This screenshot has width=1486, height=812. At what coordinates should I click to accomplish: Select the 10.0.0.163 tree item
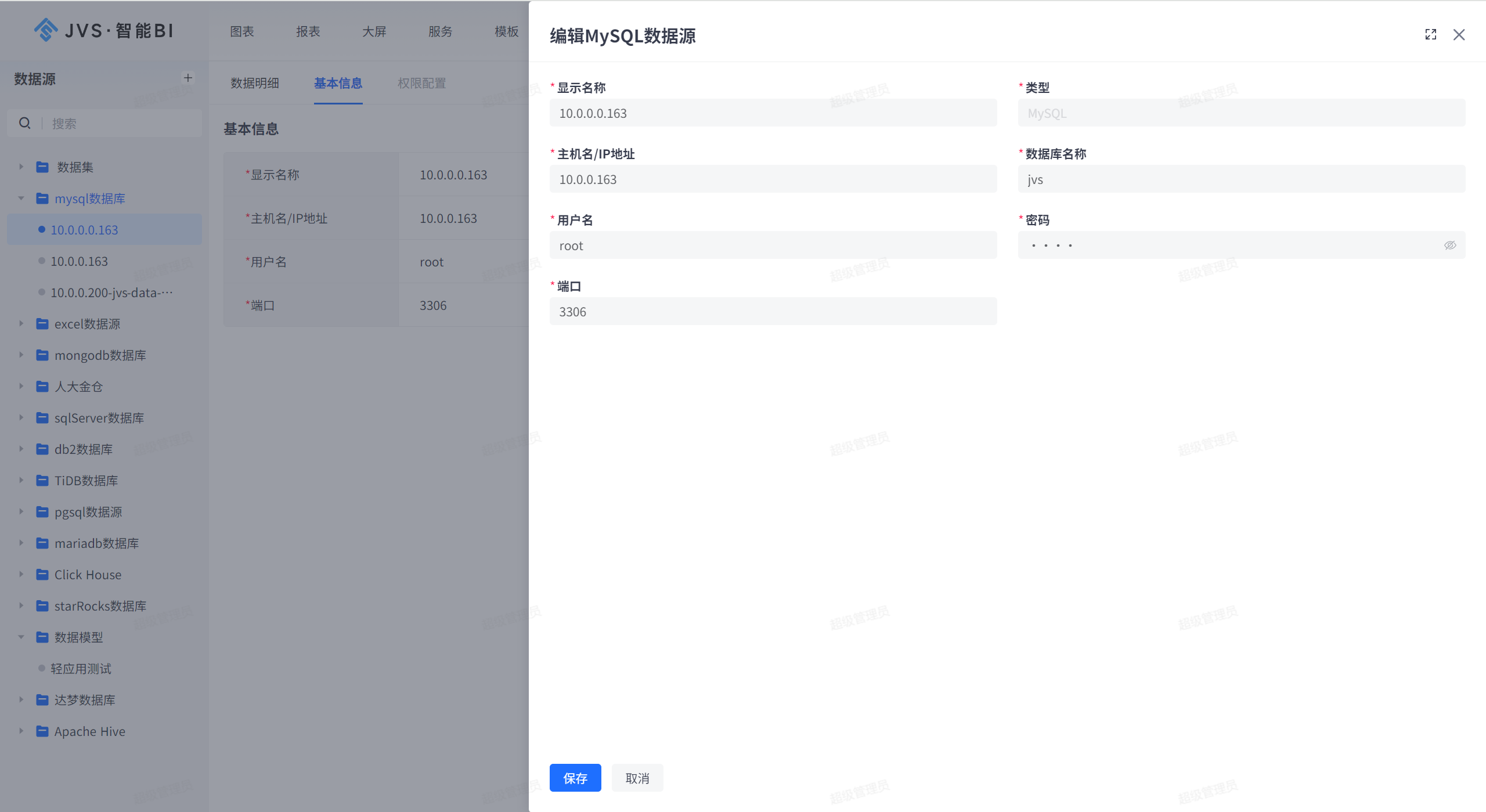(x=104, y=261)
